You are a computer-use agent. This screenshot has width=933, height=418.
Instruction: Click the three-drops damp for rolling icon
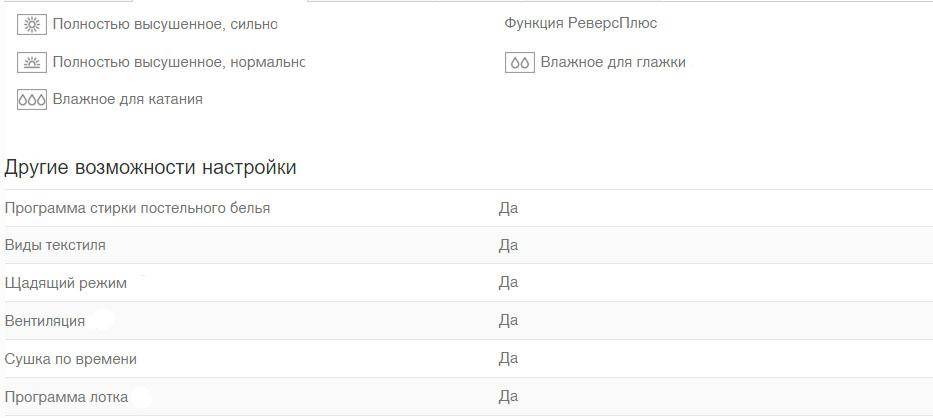[x=32, y=99]
